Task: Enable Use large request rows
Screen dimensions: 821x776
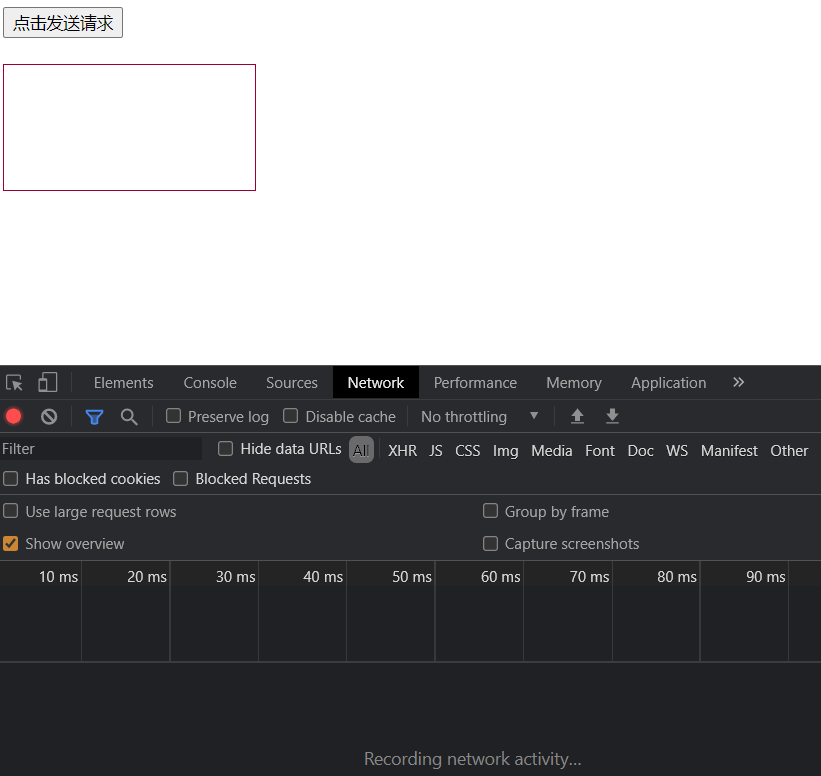Action: coord(10,511)
